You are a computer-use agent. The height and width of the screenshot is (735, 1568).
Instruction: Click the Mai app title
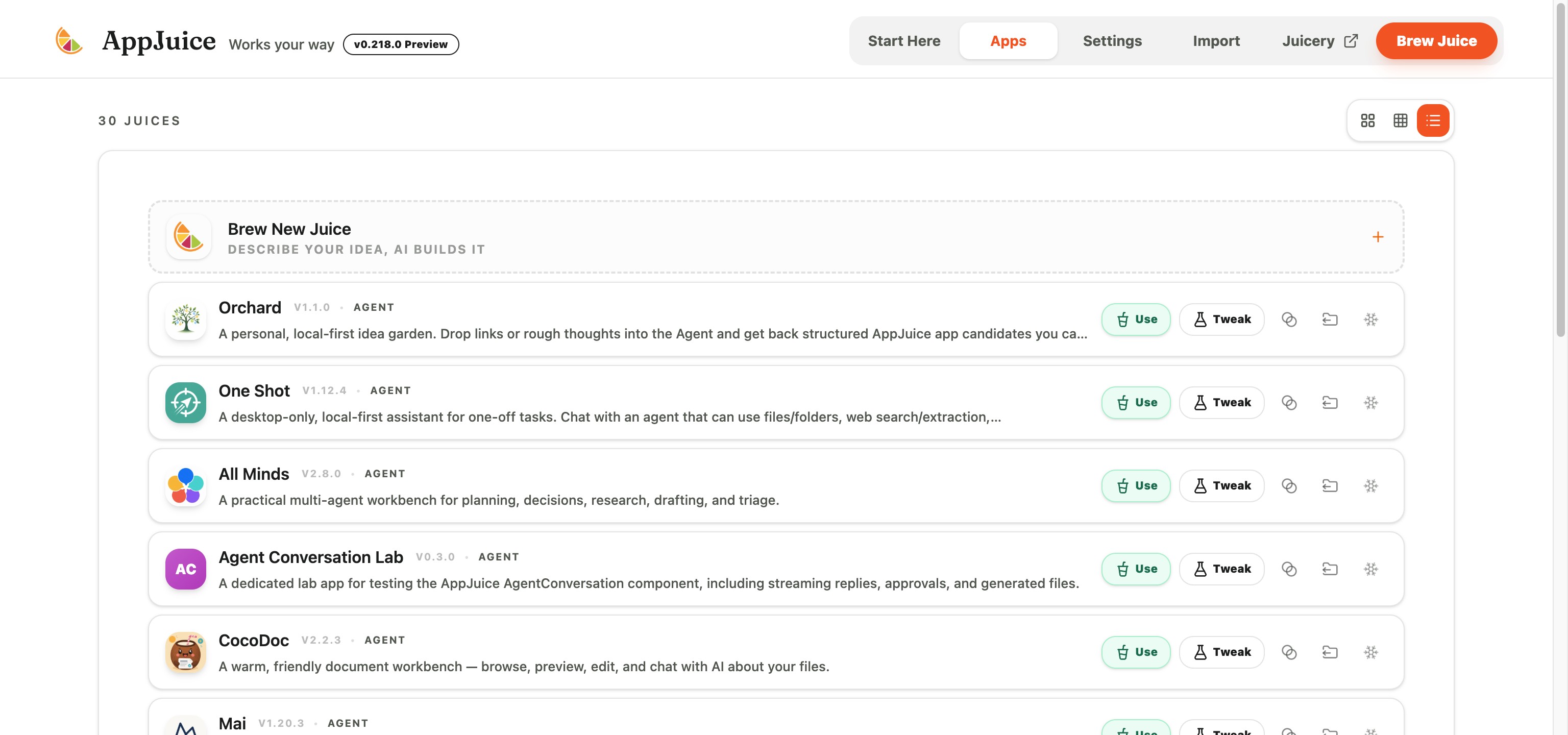point(232,723)
